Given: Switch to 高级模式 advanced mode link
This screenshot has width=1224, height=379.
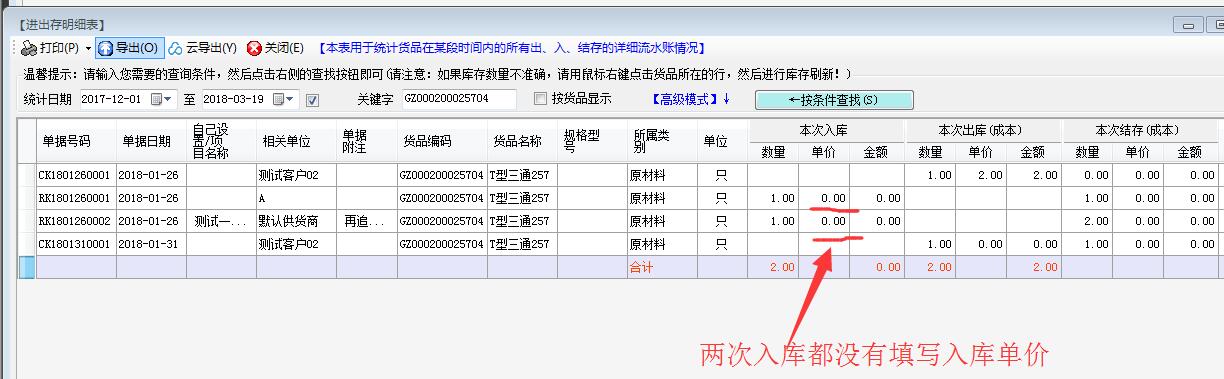Looking at the screenshot, I should (x=691, y=99).
